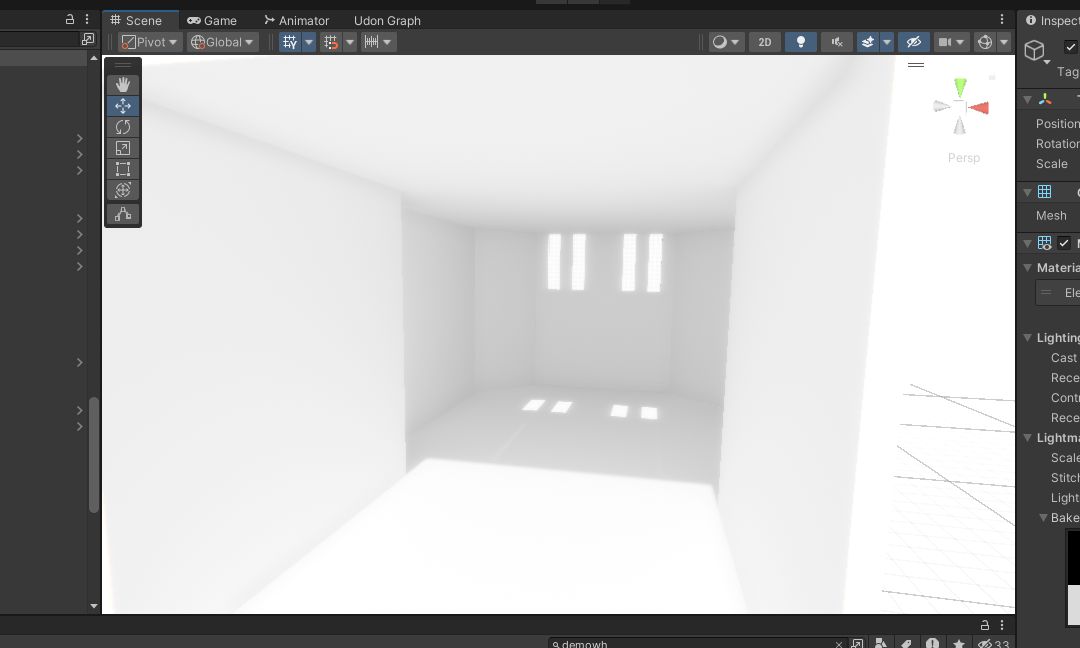
Task: Toggle Gizmos visibility icon
Action: click(x=985, y=42)
